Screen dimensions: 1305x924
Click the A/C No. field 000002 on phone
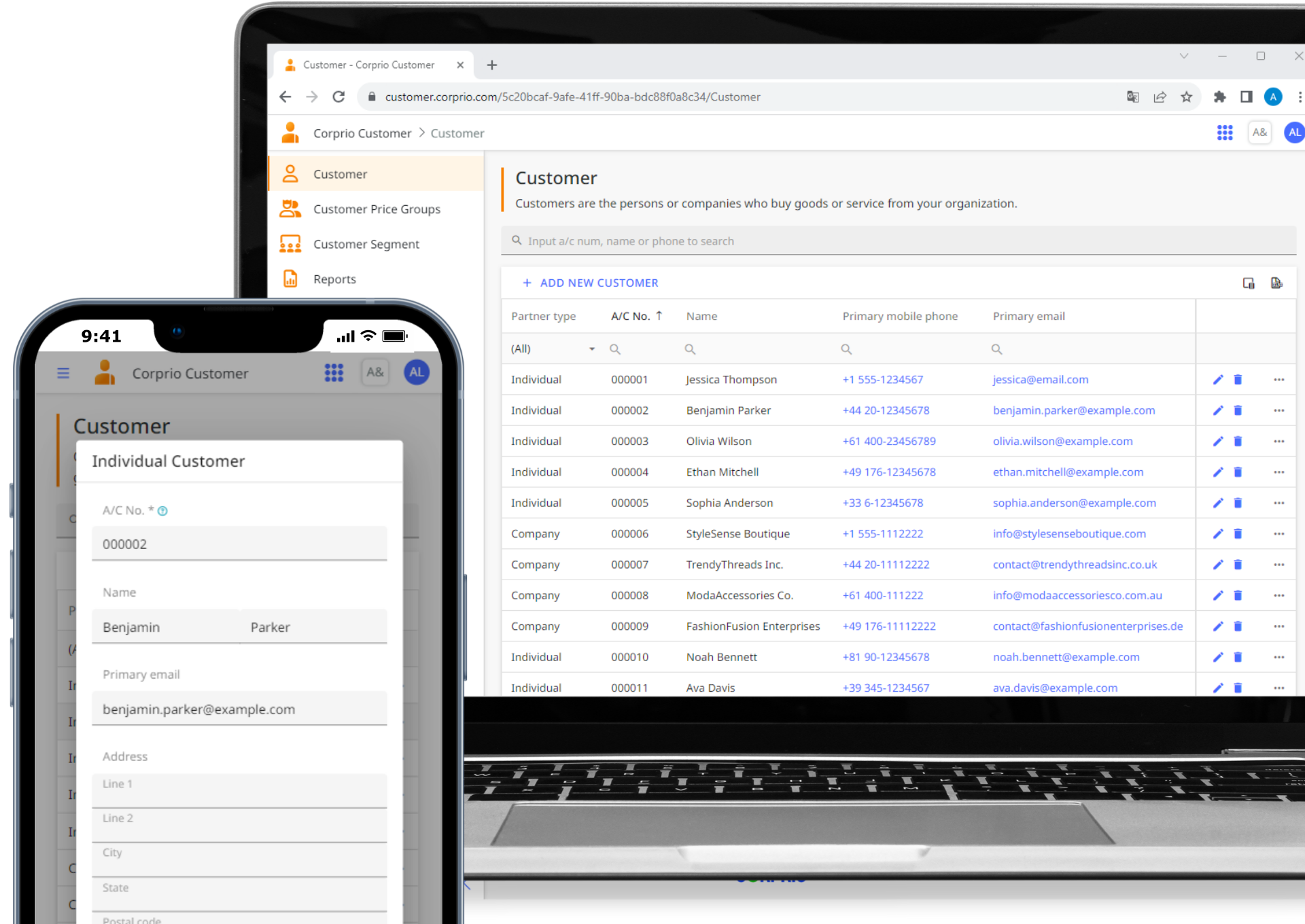239,544
